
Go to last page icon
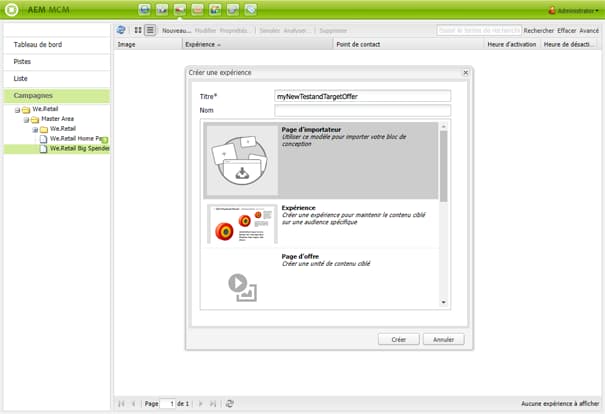coord(213,404)
